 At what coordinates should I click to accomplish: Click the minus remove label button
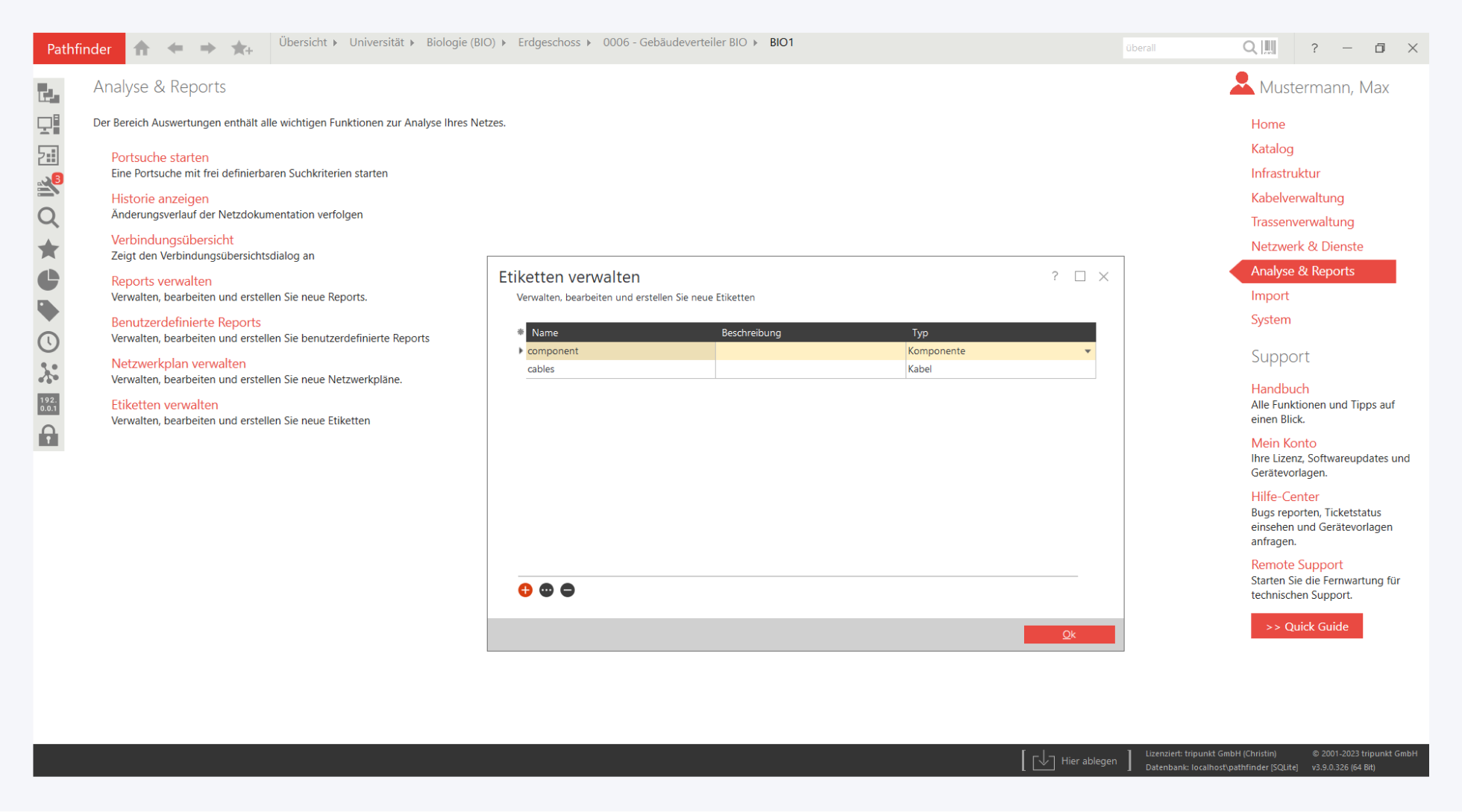coord(568,590)
